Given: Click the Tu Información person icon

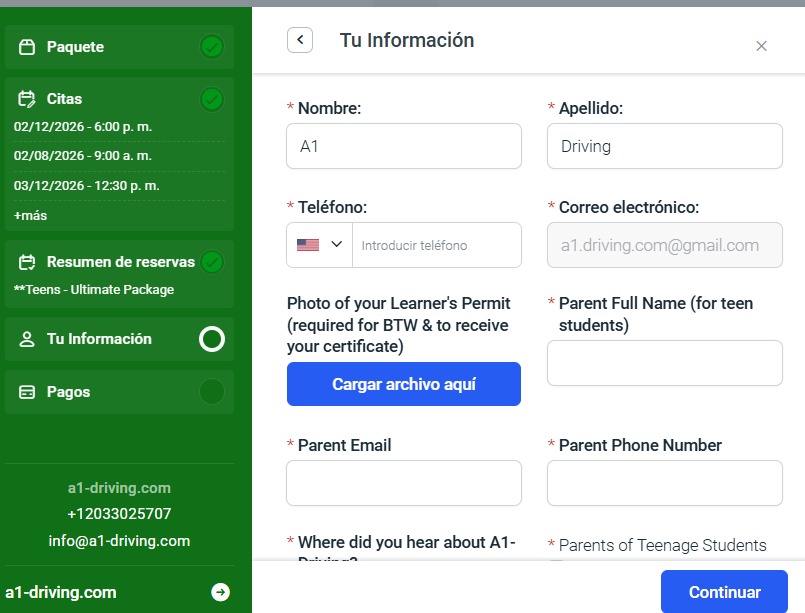Looking at the screenshot, I should (x=27, y=339).
